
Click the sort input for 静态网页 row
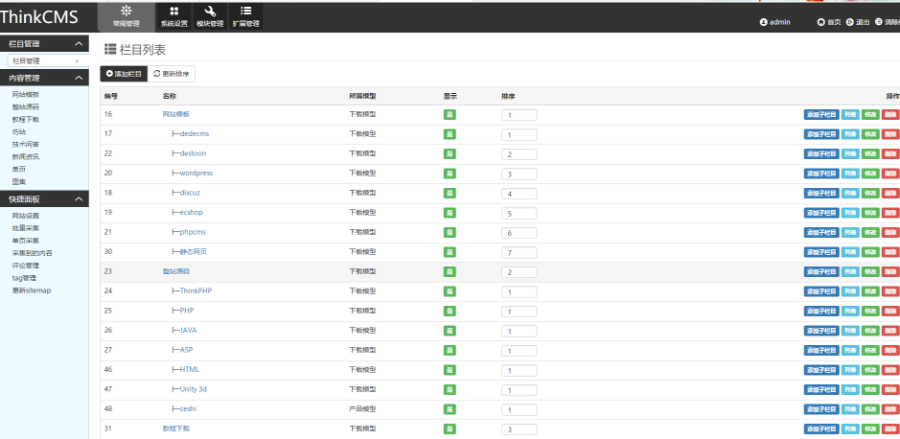[x=519, y=252]
